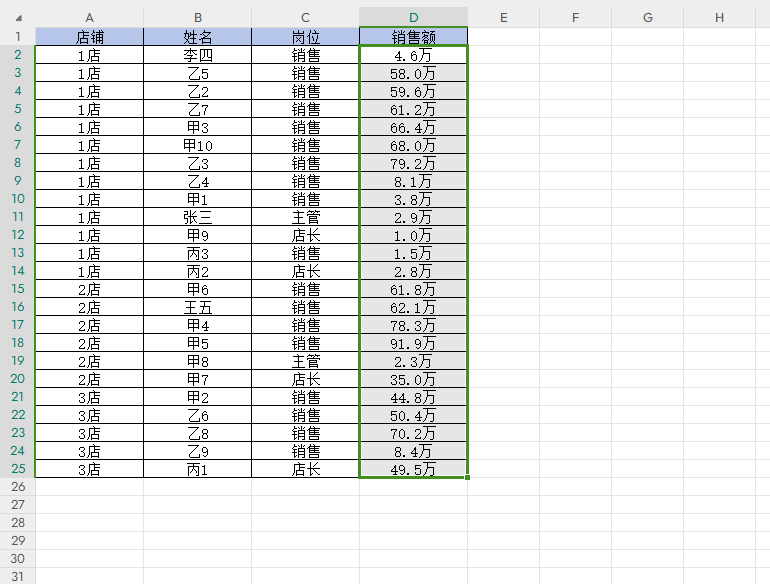This screenshot has width=770, height=584.
Task: Click the 姓名 header cell
Action: click(197, 37)
